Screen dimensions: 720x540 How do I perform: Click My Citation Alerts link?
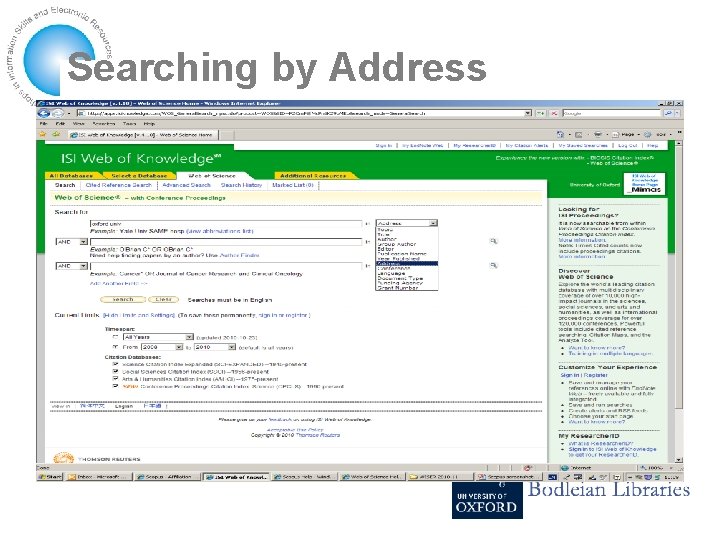pyautogui.click(x=527, y=145)
